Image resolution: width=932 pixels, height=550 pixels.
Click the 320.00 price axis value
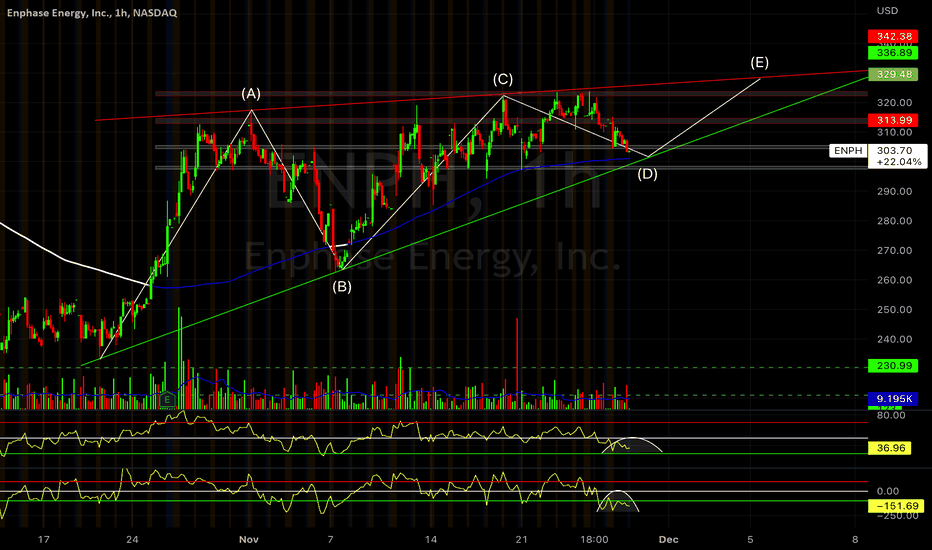tap(894, 102)
